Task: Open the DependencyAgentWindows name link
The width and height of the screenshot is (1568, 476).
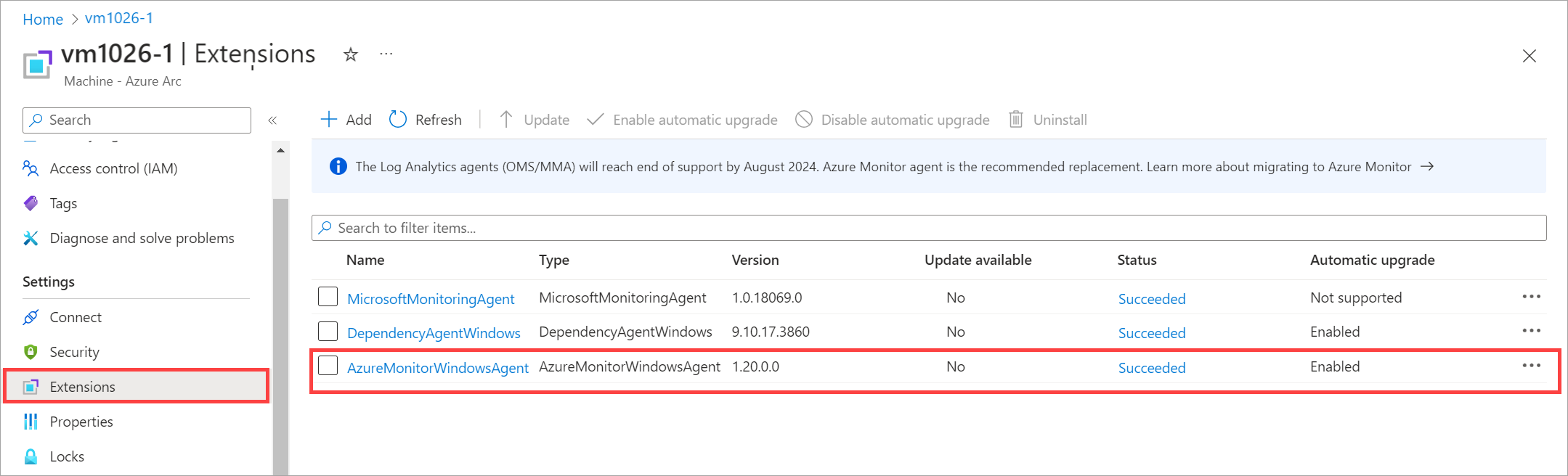Action: click(x=434, y=333)
